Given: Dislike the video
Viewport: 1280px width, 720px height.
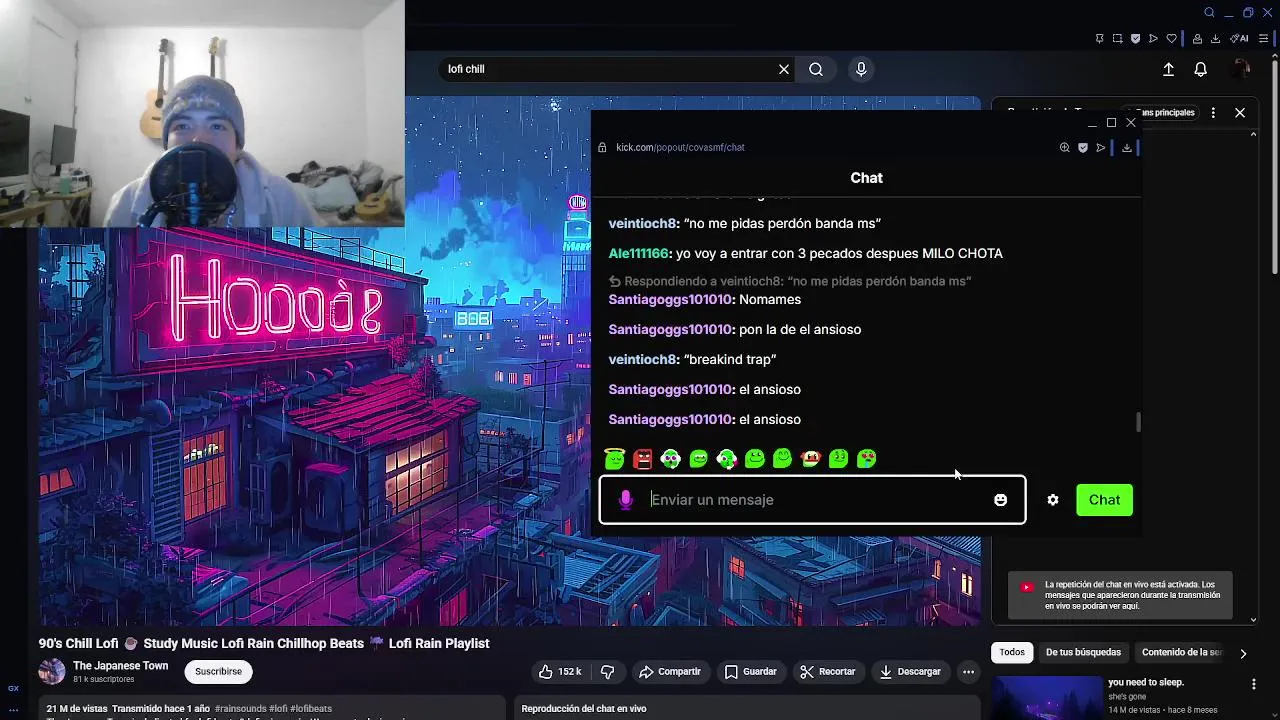Looking at the screenshot, I should (607, 672).
